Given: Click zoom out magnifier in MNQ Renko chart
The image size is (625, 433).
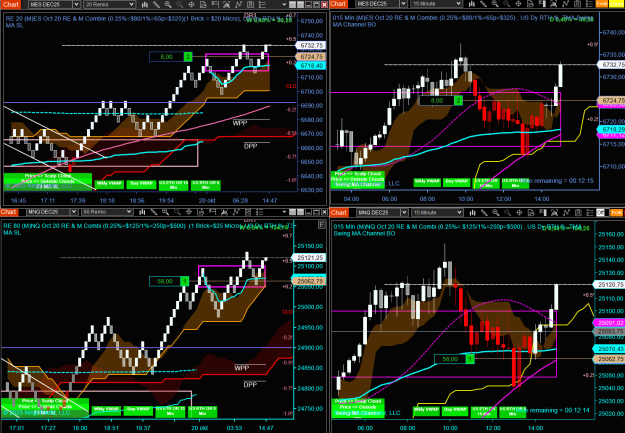Looking at the screenshot, I should 177,212.
